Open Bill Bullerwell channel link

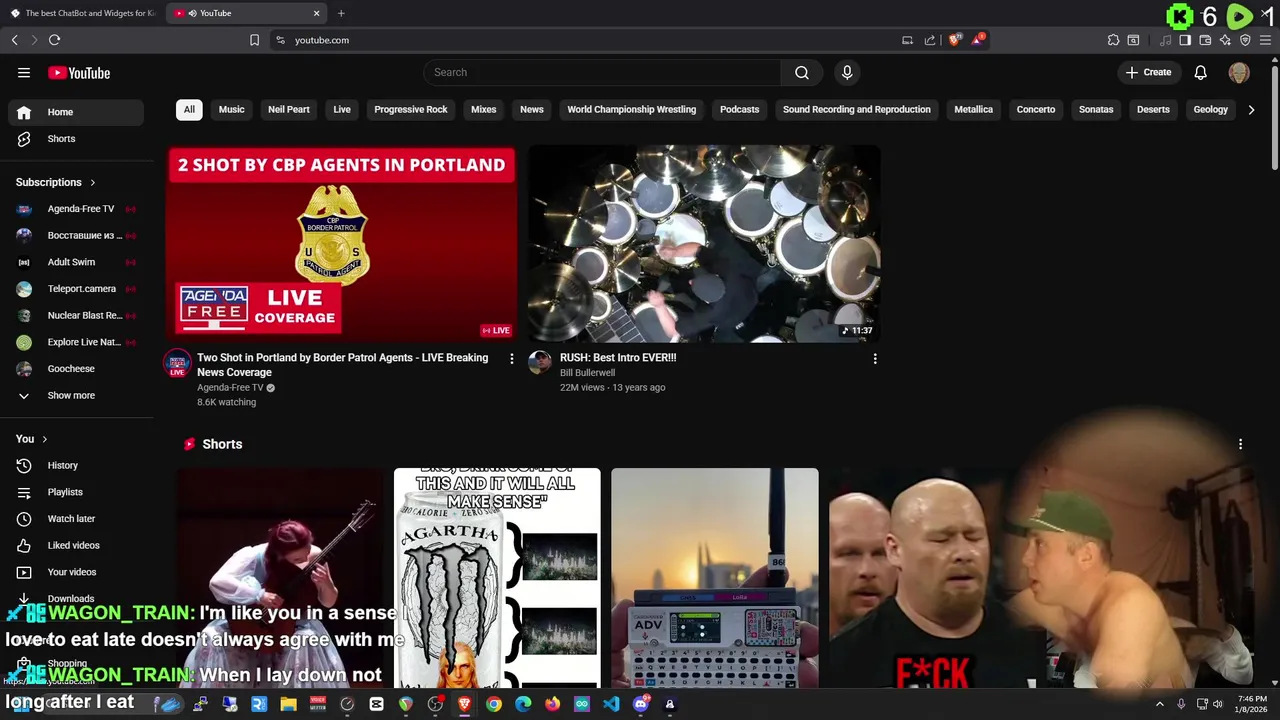point(587,373)
